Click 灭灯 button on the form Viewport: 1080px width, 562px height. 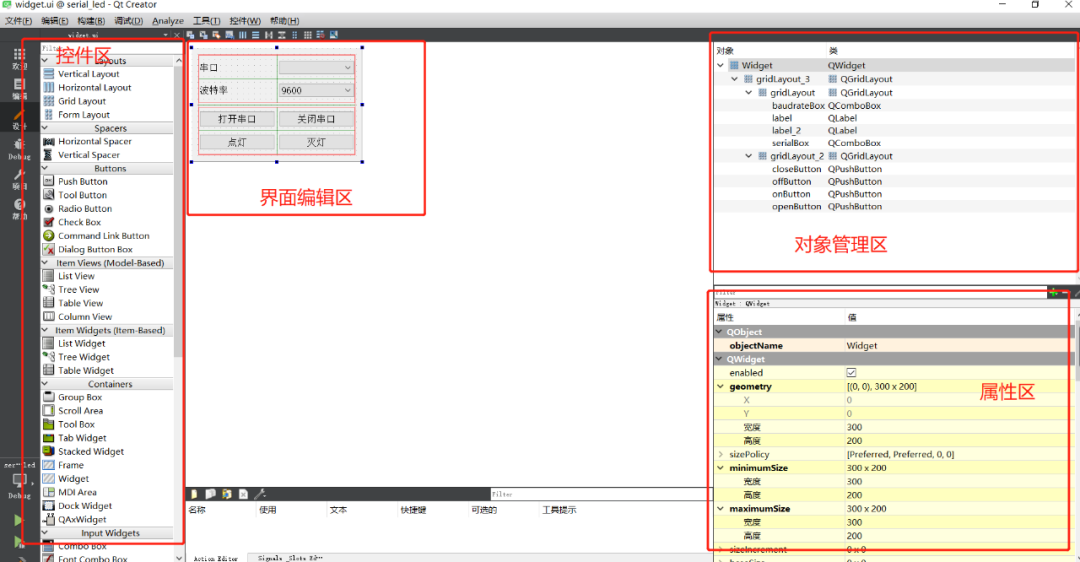click(316, 143)
